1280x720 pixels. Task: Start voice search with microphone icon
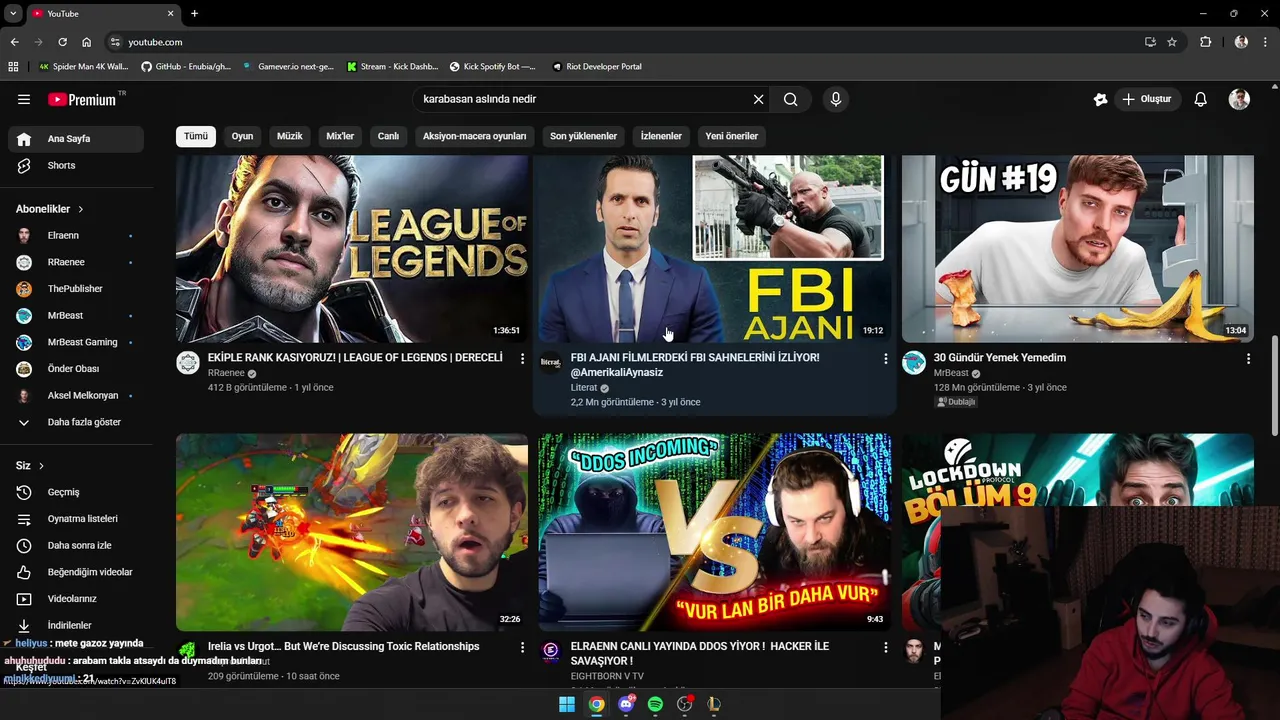(x=836, y=99)
